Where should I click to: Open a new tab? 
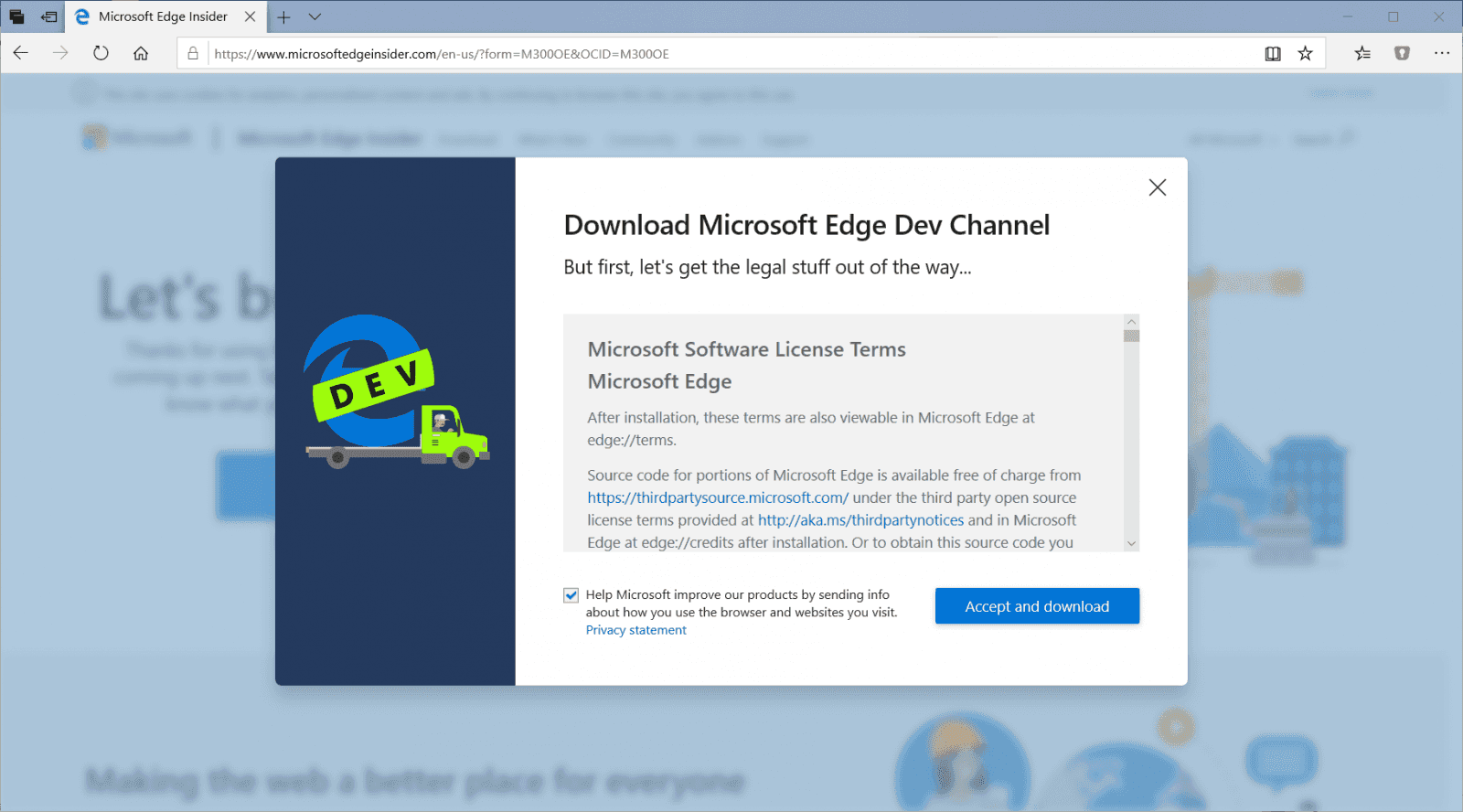pyautogui.click(x=283, y=17)
